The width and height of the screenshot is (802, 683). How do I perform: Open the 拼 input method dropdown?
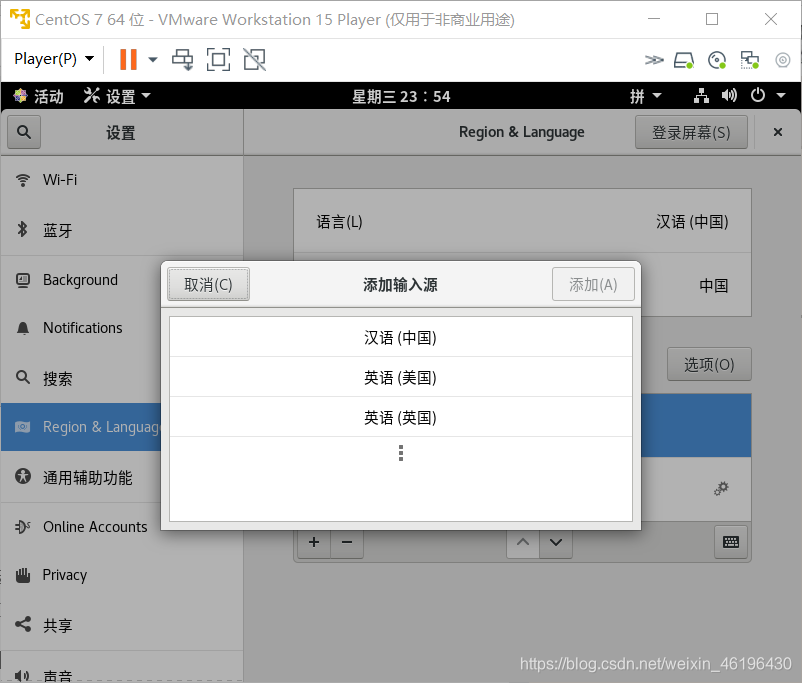[x=645, y=96]
